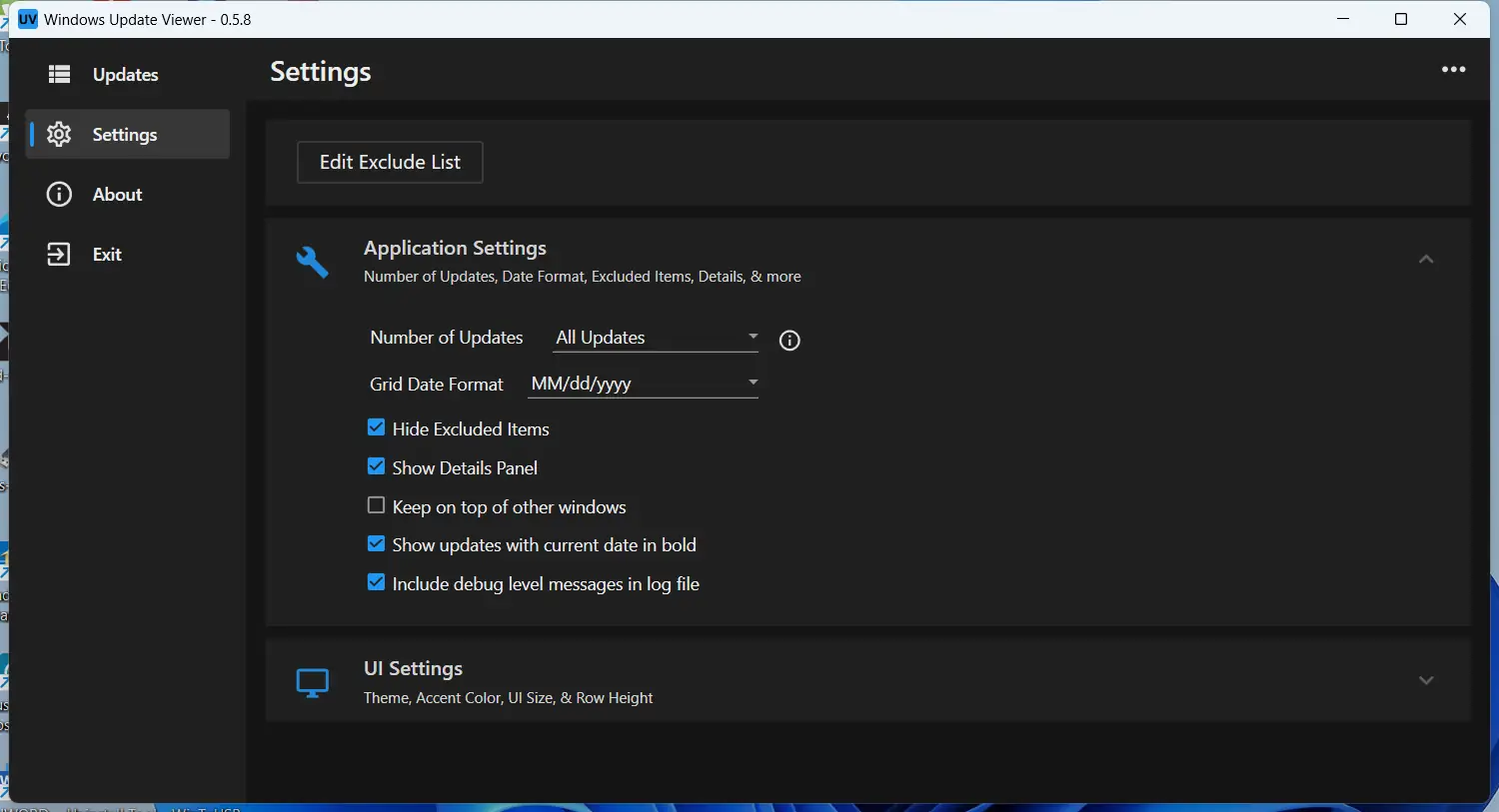Minimize the Windows Update Viewer window

[x=1344, y=19]
